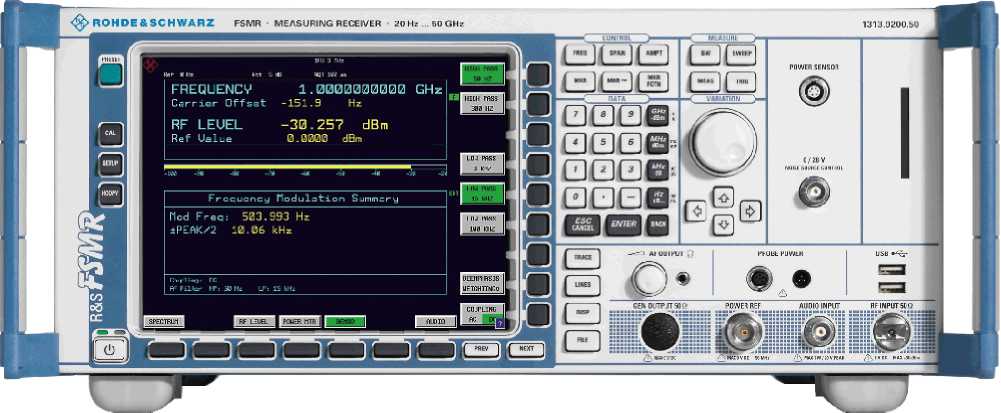Toggle the HIGH PASS 300 Hz filter

pos(483,104)
